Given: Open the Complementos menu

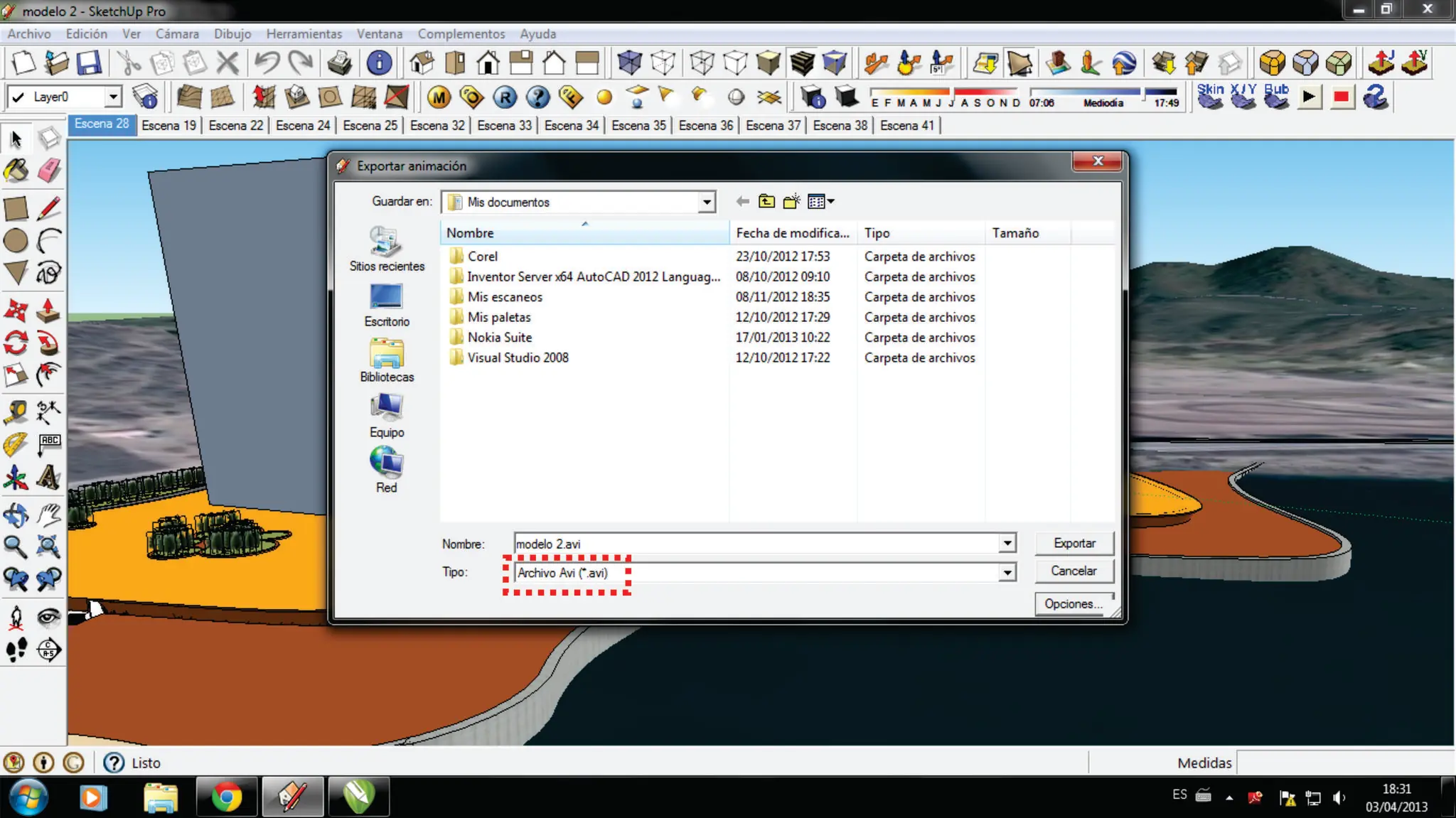Looking at the screenshot, I should tap(461, 33).
